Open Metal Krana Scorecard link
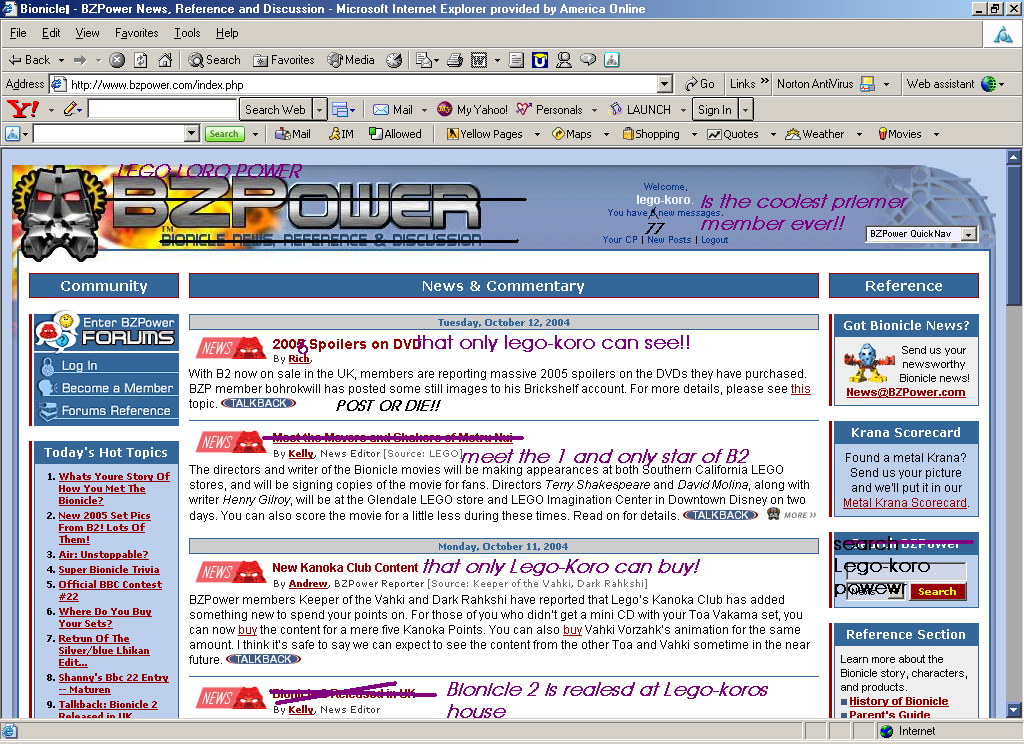The image size is (1024, 744). point(904,503)
